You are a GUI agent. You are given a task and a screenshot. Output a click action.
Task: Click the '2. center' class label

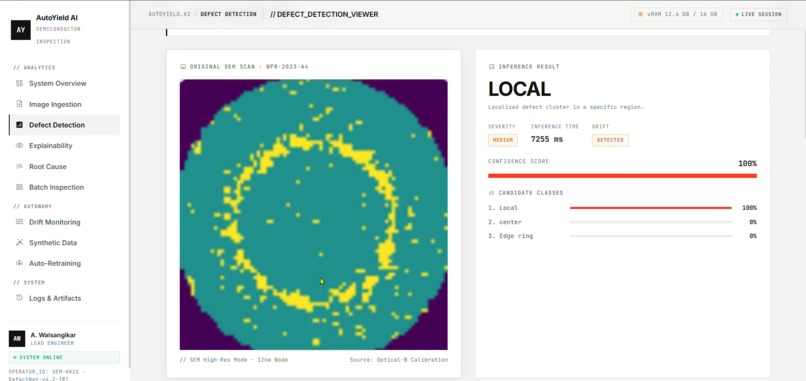coord(505,222)
